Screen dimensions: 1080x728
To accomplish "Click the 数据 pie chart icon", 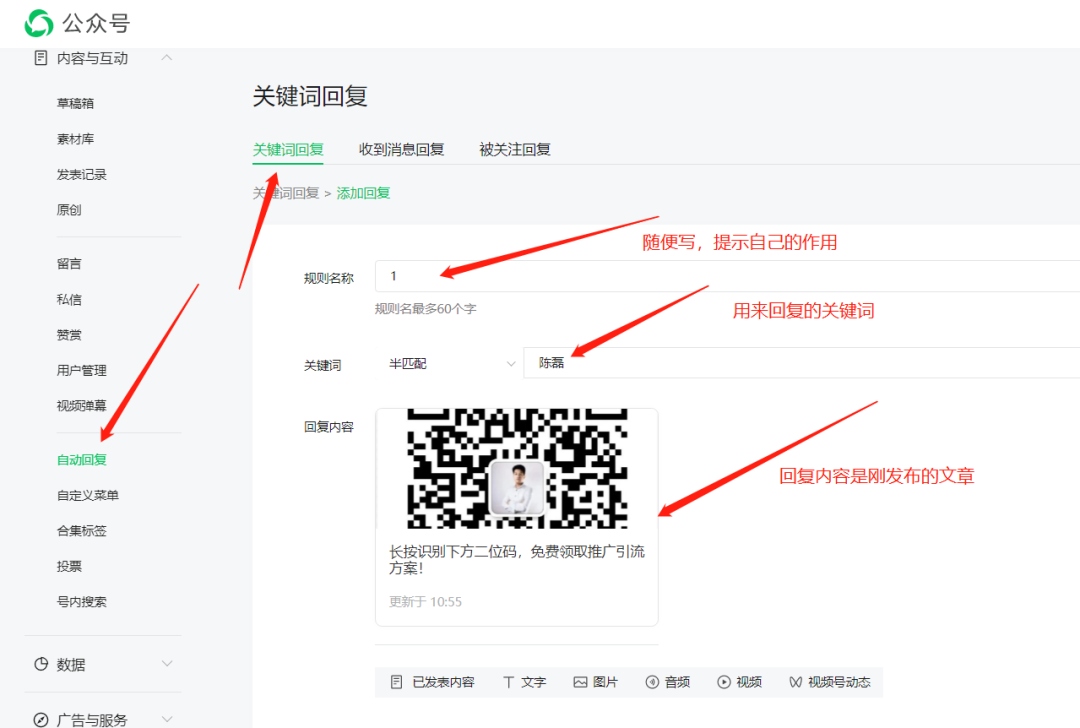I will 41,664.
